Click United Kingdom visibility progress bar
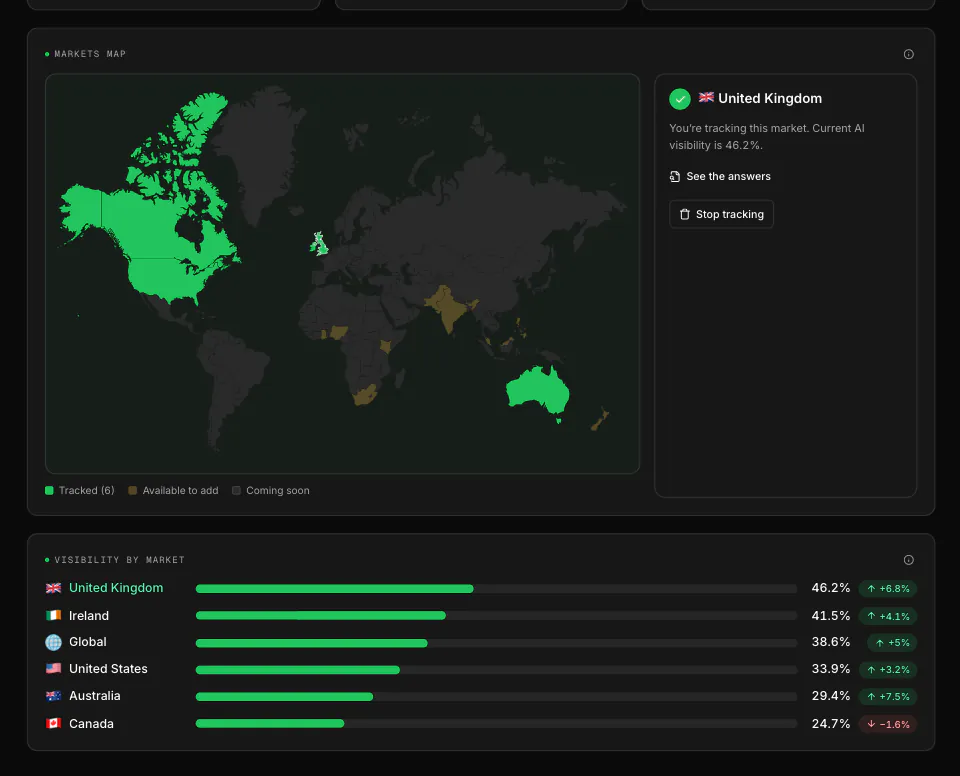Image resolution: width=960 pixels, height=776 pixels. (496, 589)
